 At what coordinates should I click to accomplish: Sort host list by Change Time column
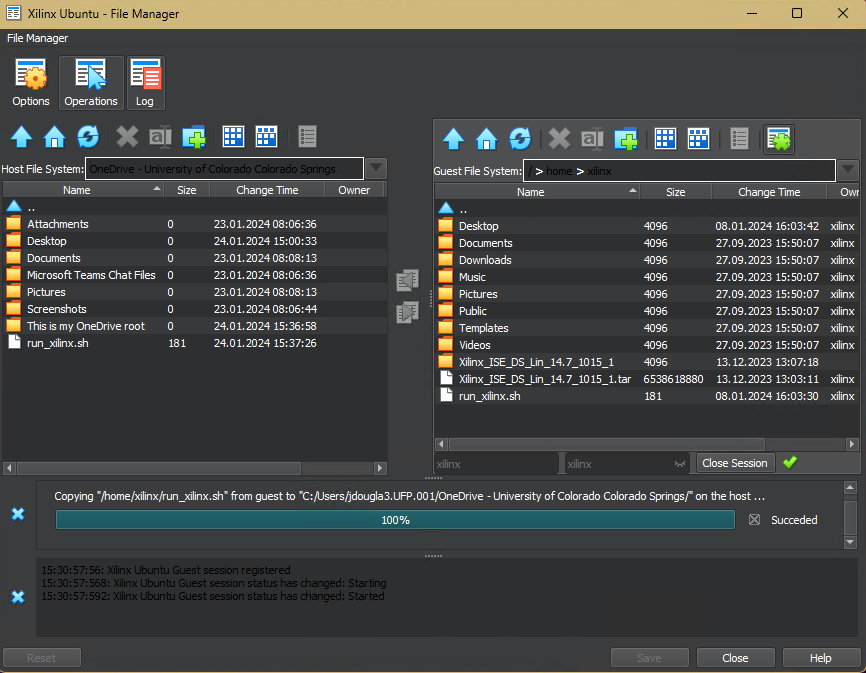(267, 190)
